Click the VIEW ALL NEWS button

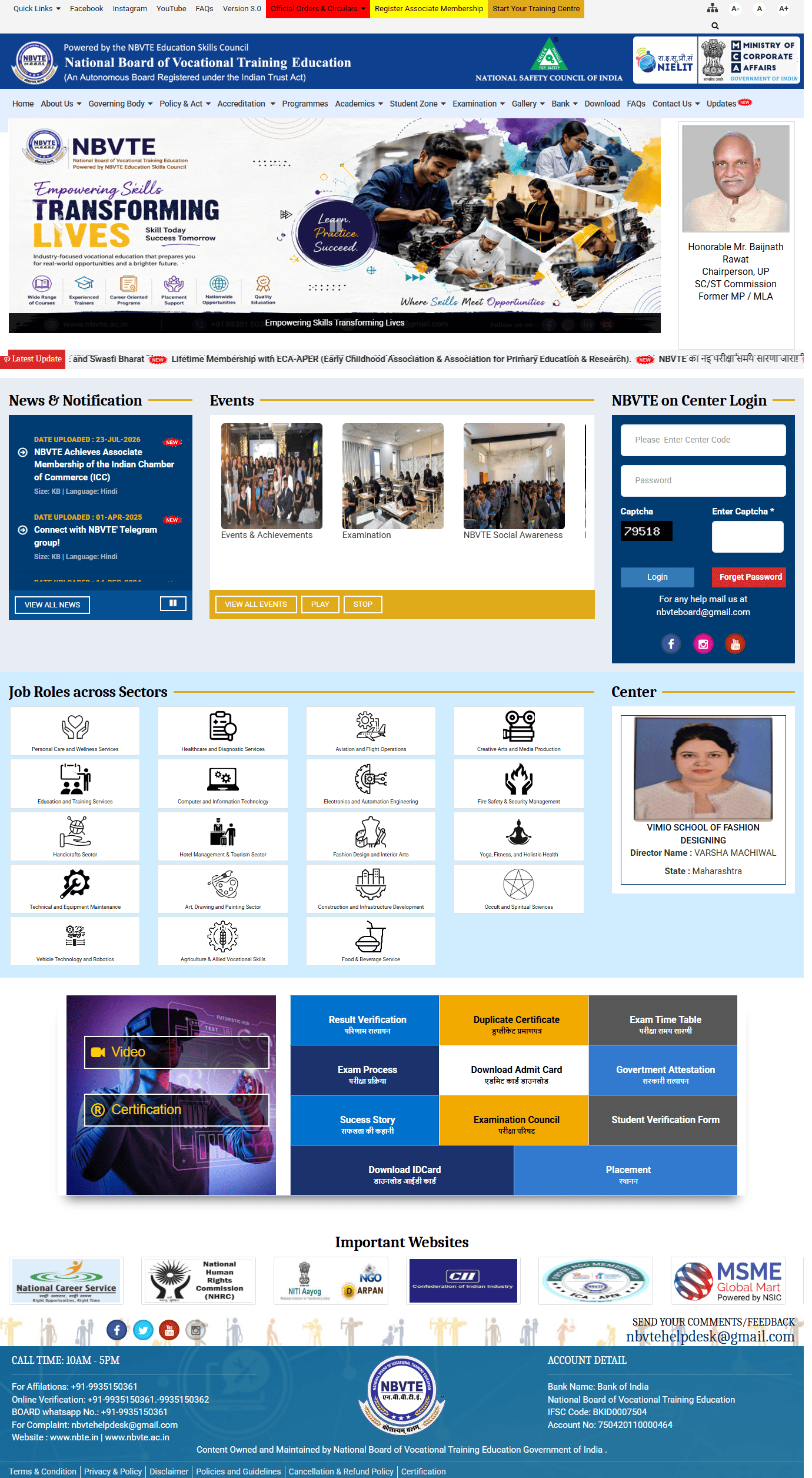(x=52, y=605)
